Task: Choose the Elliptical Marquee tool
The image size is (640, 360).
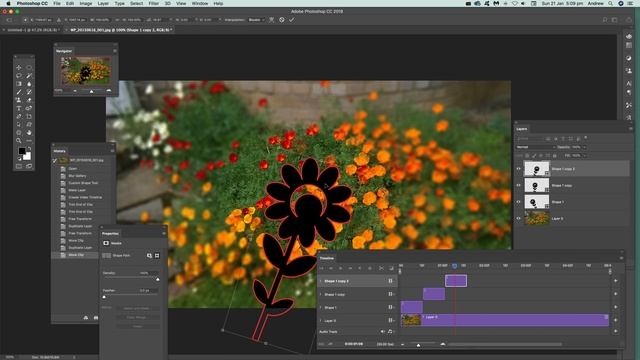Action: point(29,67)
